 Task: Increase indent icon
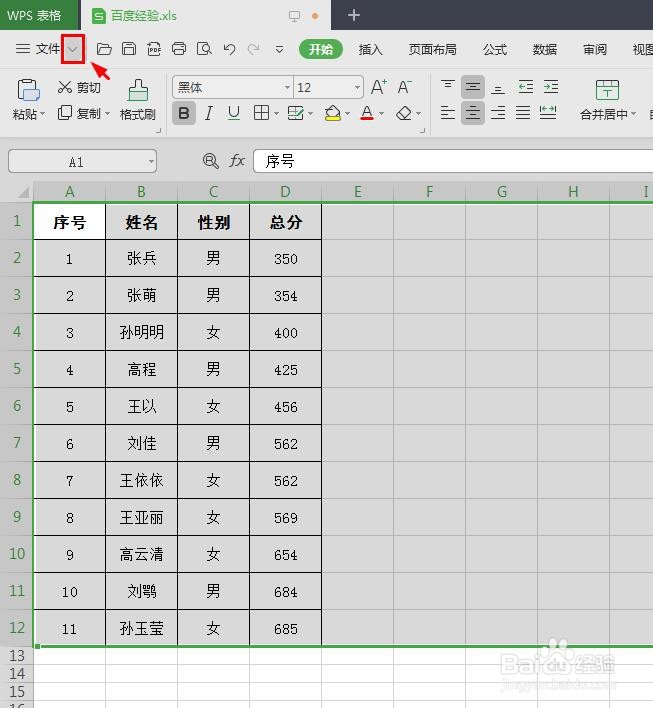(x=551, y=87)
